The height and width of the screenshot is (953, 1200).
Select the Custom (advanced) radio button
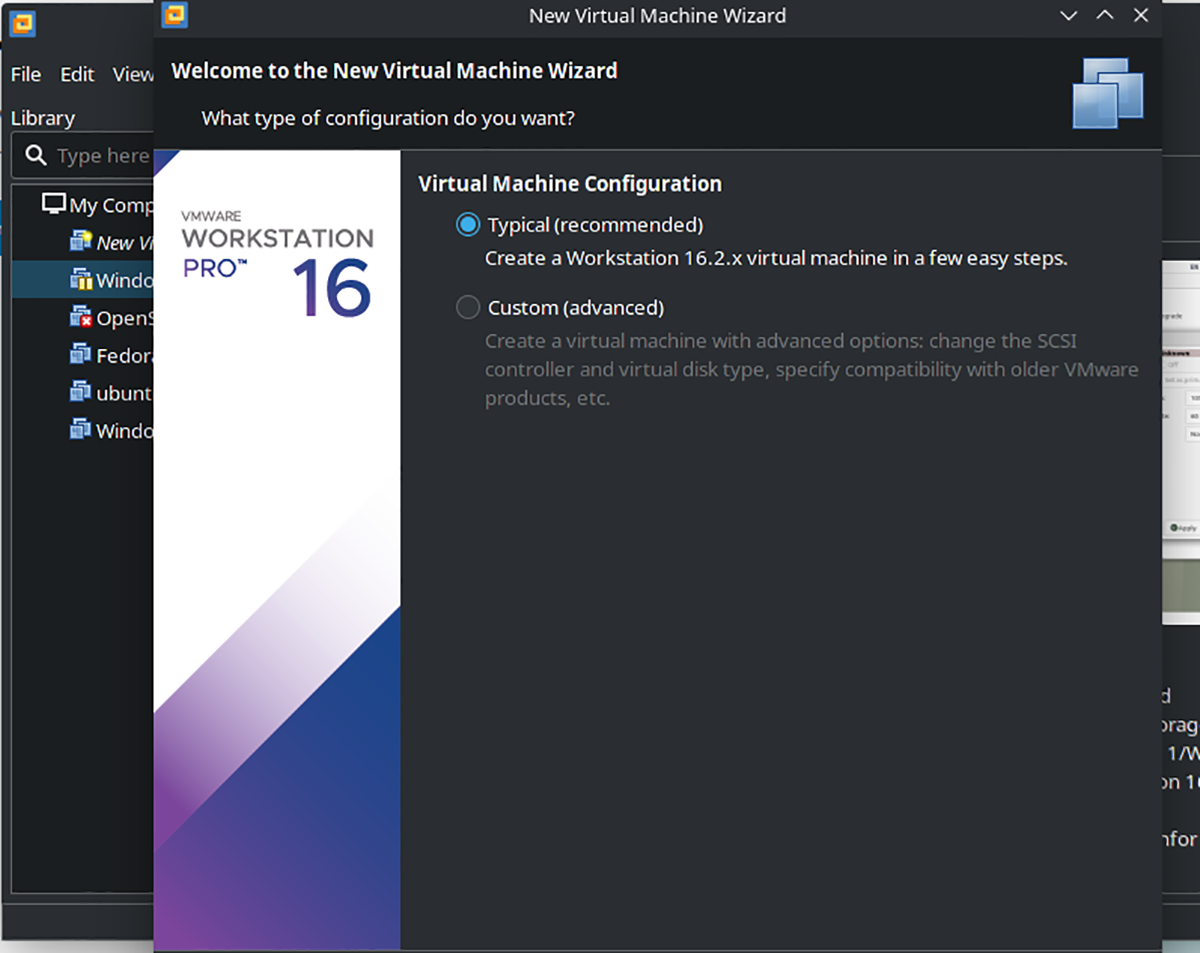click(467, 307)
